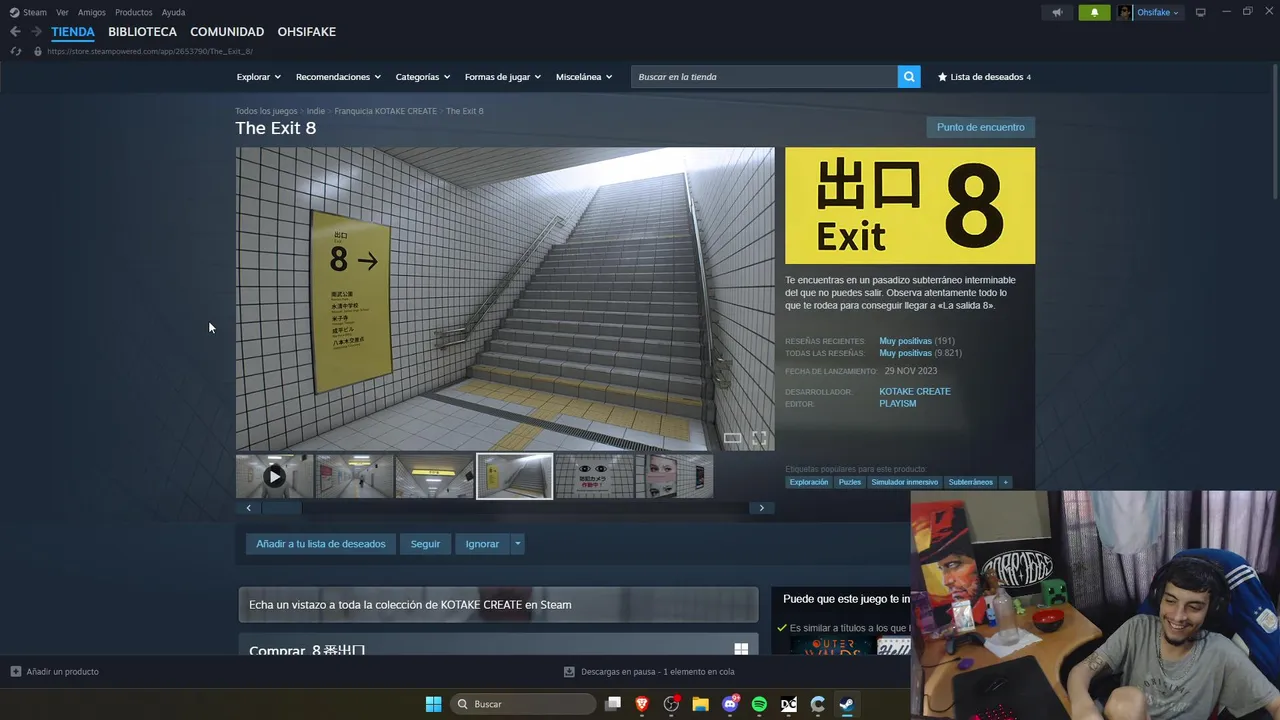This screenshot has width=1280, height=720.
Task: Open the OHSIFAKE profile tab
Action: 306,32
